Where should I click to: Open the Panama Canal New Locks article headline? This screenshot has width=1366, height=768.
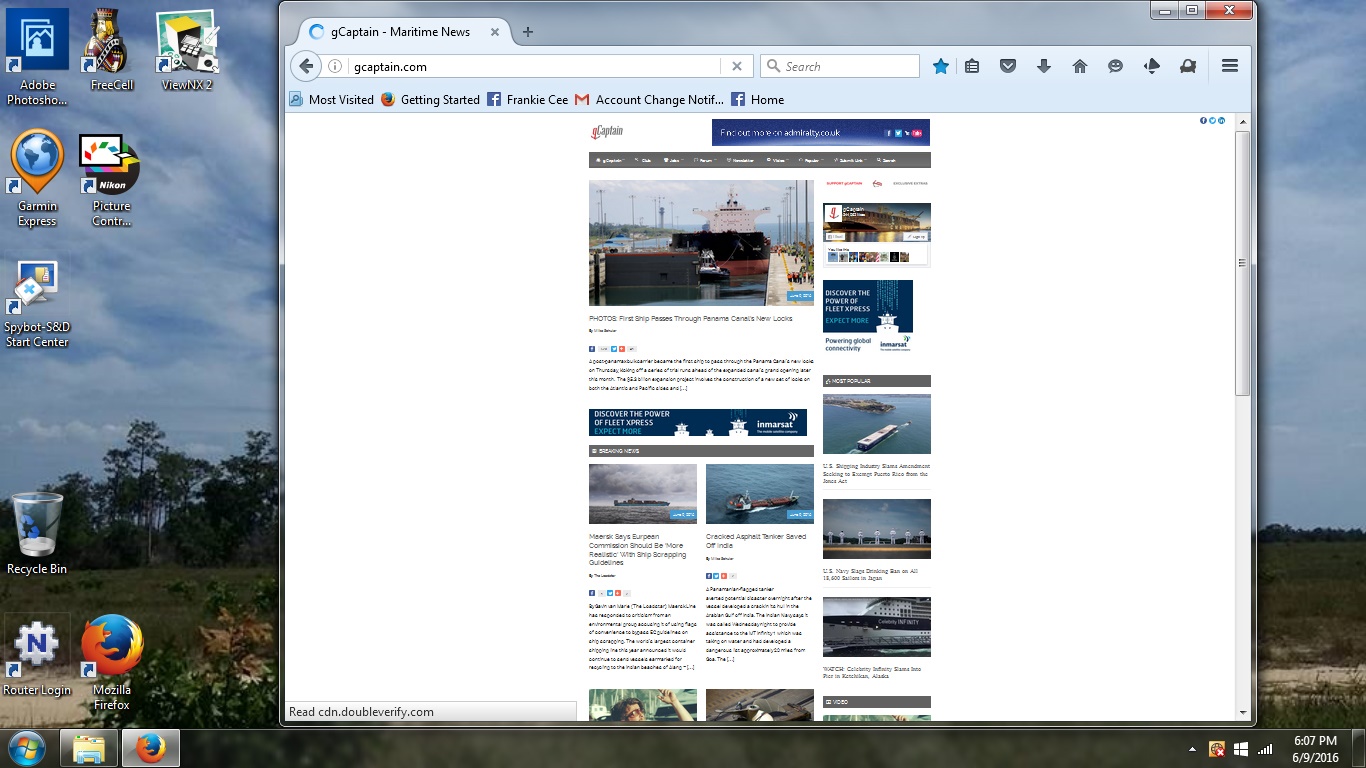(x=690, y=319)
